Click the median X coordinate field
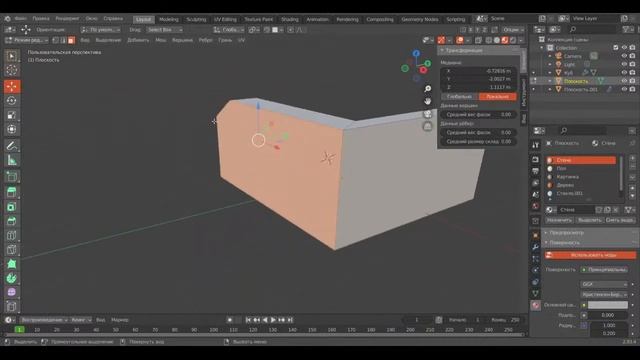 click(478, 71)
